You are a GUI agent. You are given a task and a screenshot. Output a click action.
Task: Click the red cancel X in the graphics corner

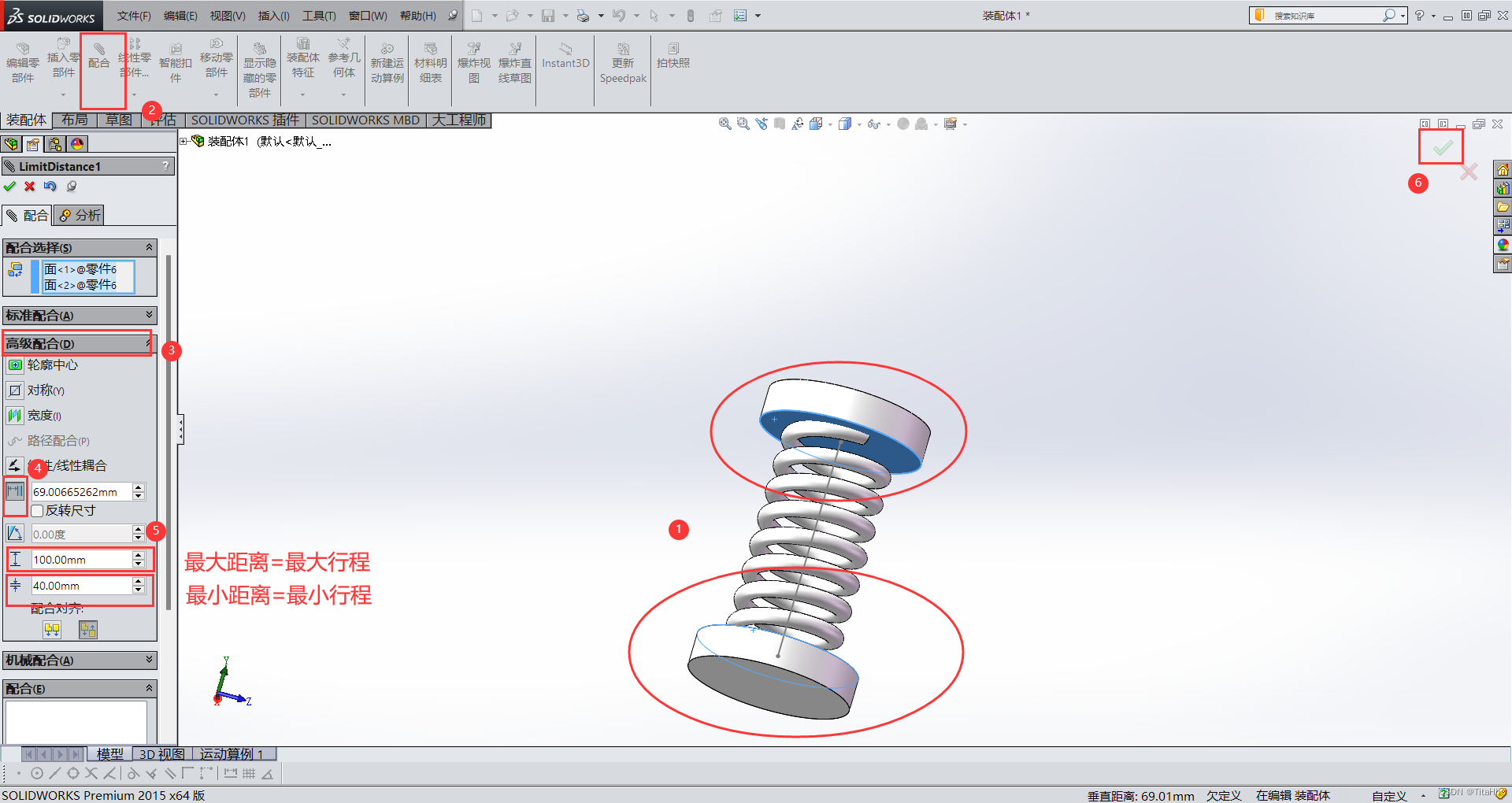[1469, 172]
